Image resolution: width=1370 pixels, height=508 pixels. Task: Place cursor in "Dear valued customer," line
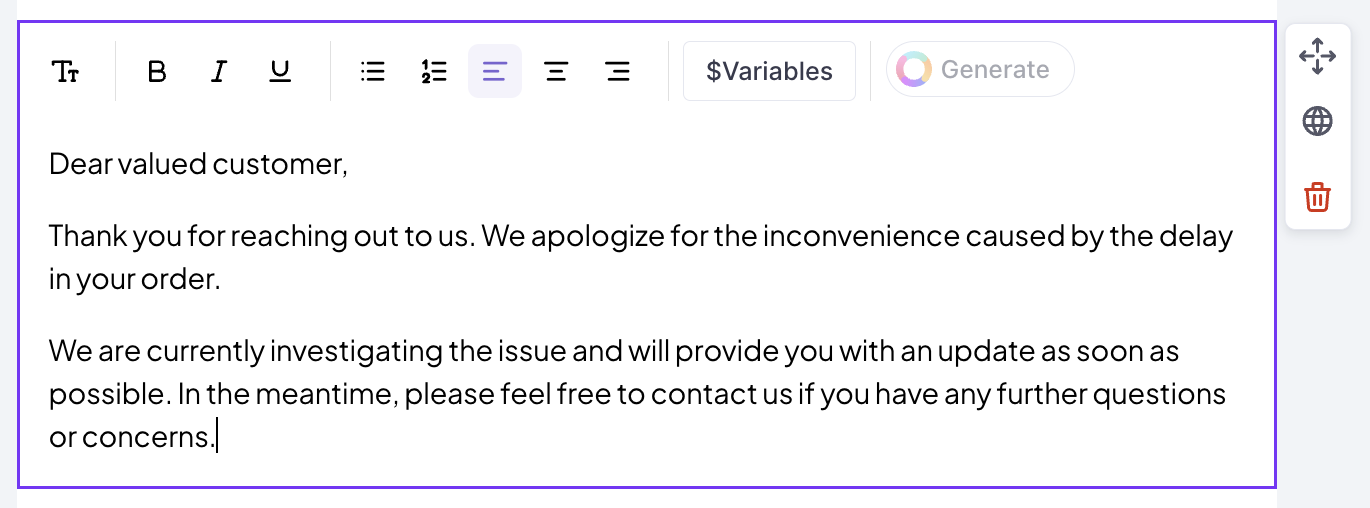[x=198, y=164]
